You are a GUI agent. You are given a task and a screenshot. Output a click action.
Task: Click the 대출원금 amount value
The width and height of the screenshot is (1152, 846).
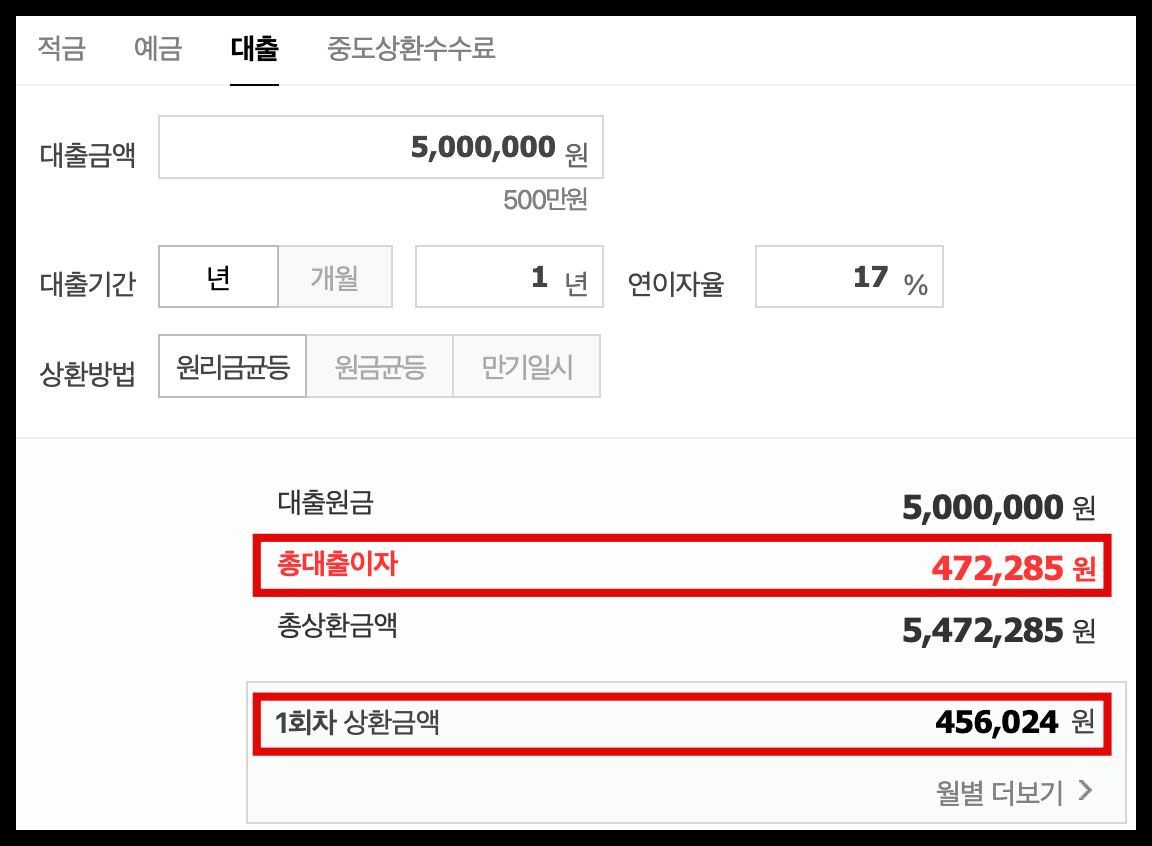[994, 507]
